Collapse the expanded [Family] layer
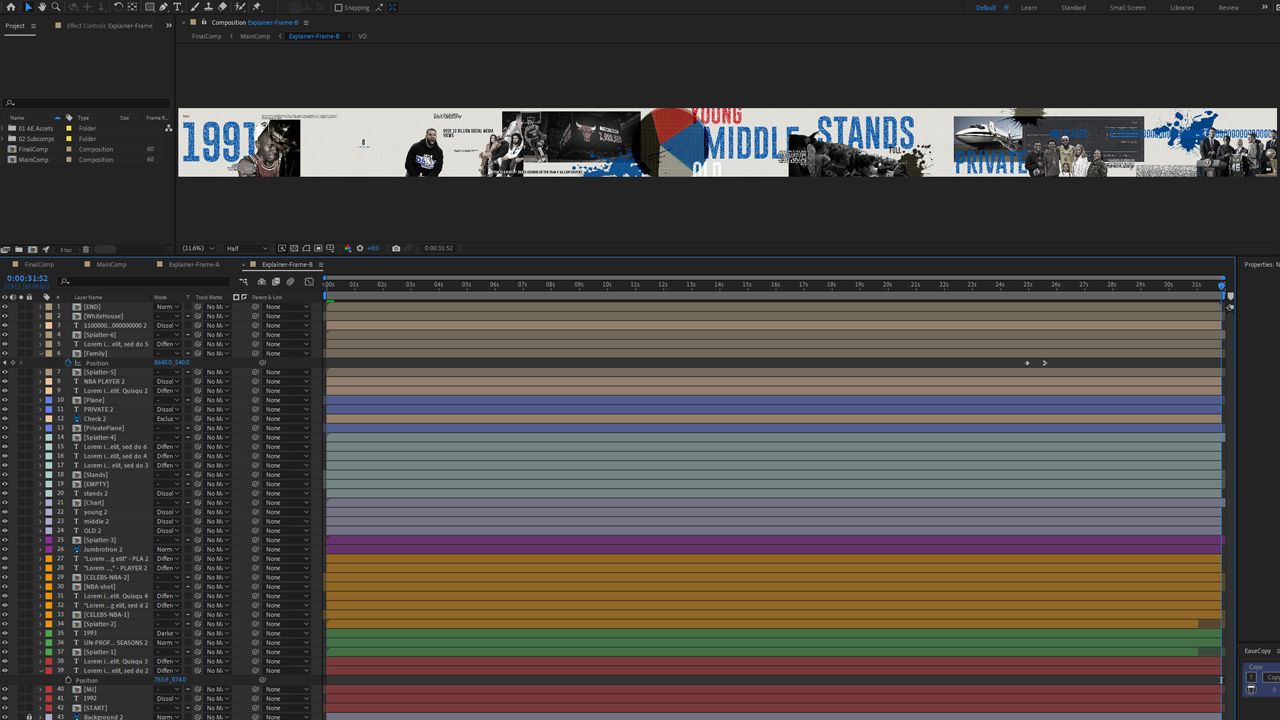Screen dimensions: 1280x720 pos(40,353)
